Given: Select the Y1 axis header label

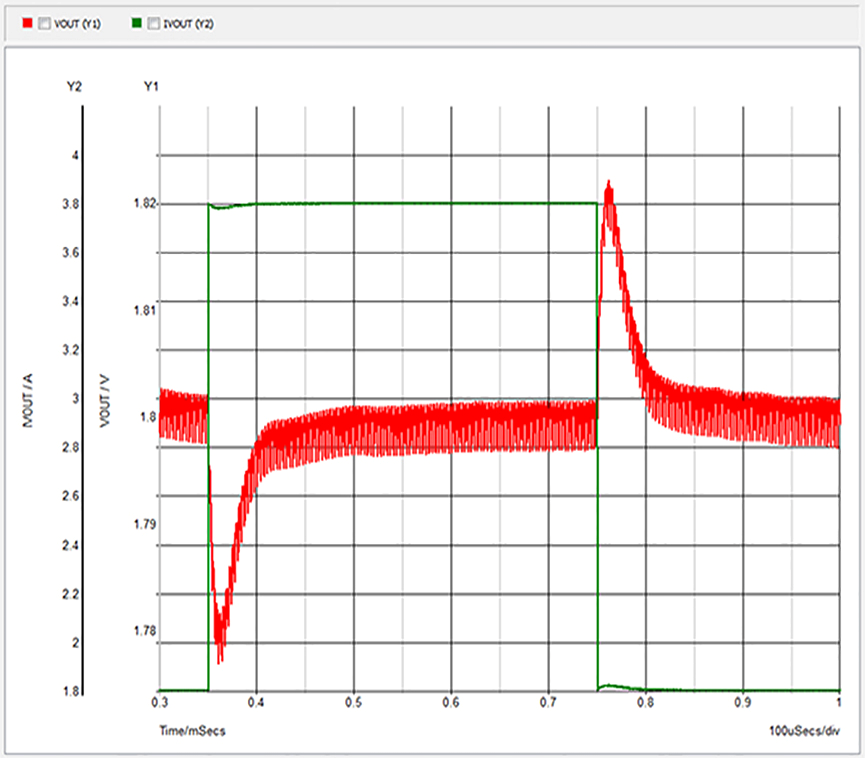Looking at the screenshot, I should pyautogui.click(x=151, y=86).
